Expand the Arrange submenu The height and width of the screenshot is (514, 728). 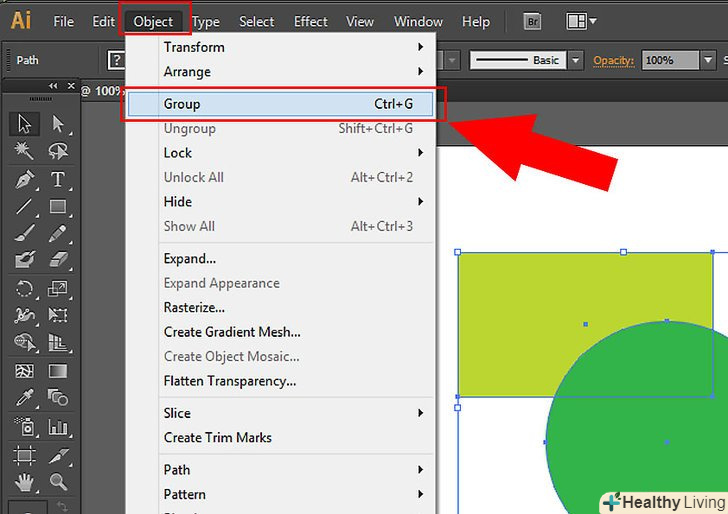(420, 72)
